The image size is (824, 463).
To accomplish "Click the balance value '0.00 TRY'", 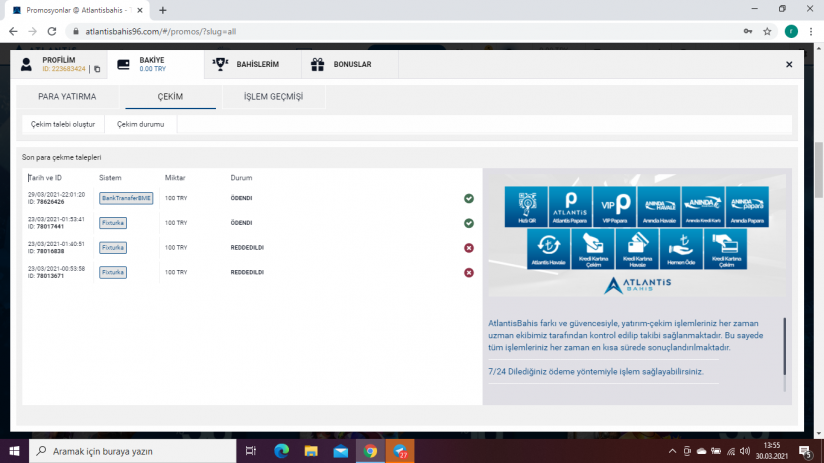I will 152,69.
